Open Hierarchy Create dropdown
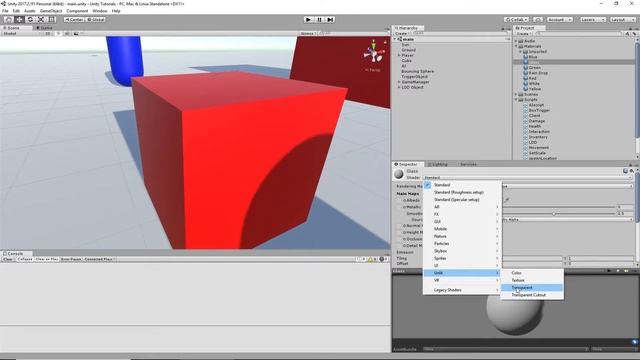The height and width of the screenshot is (360, 640). pyautogui.click(x=402, y=33)
